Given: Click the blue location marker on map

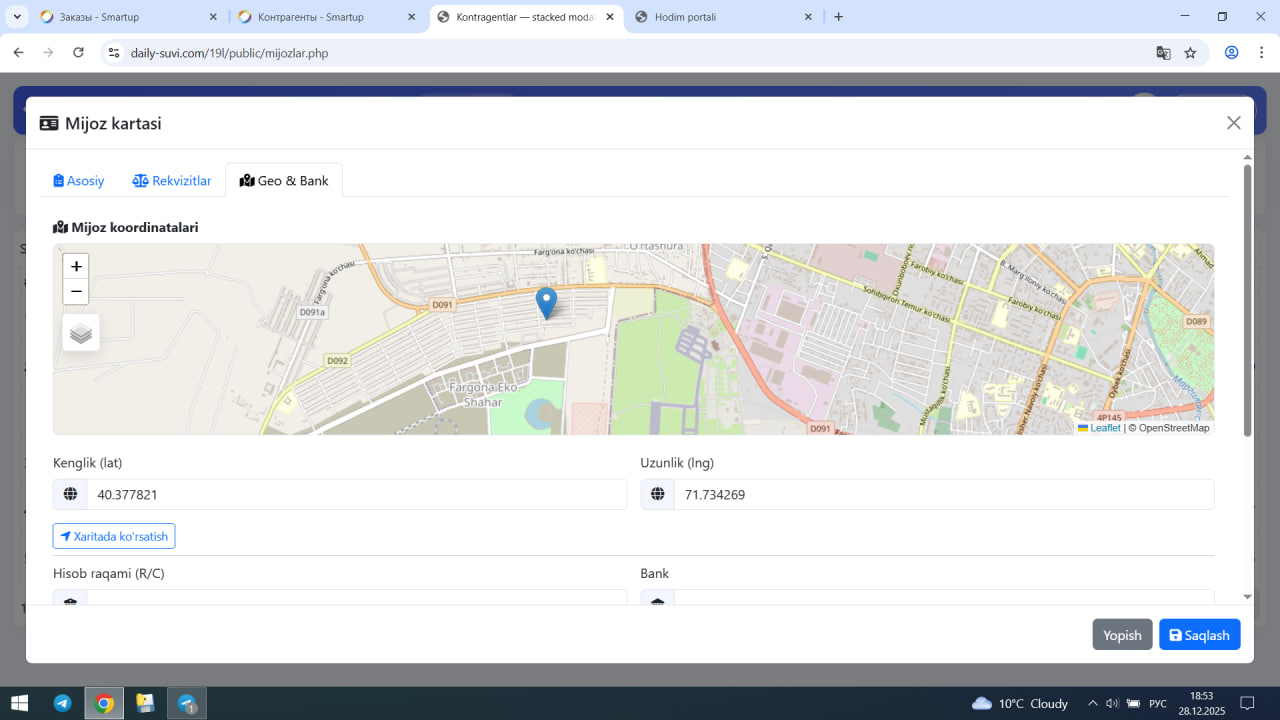Looking at the screenshot, I should click(546, 301).
